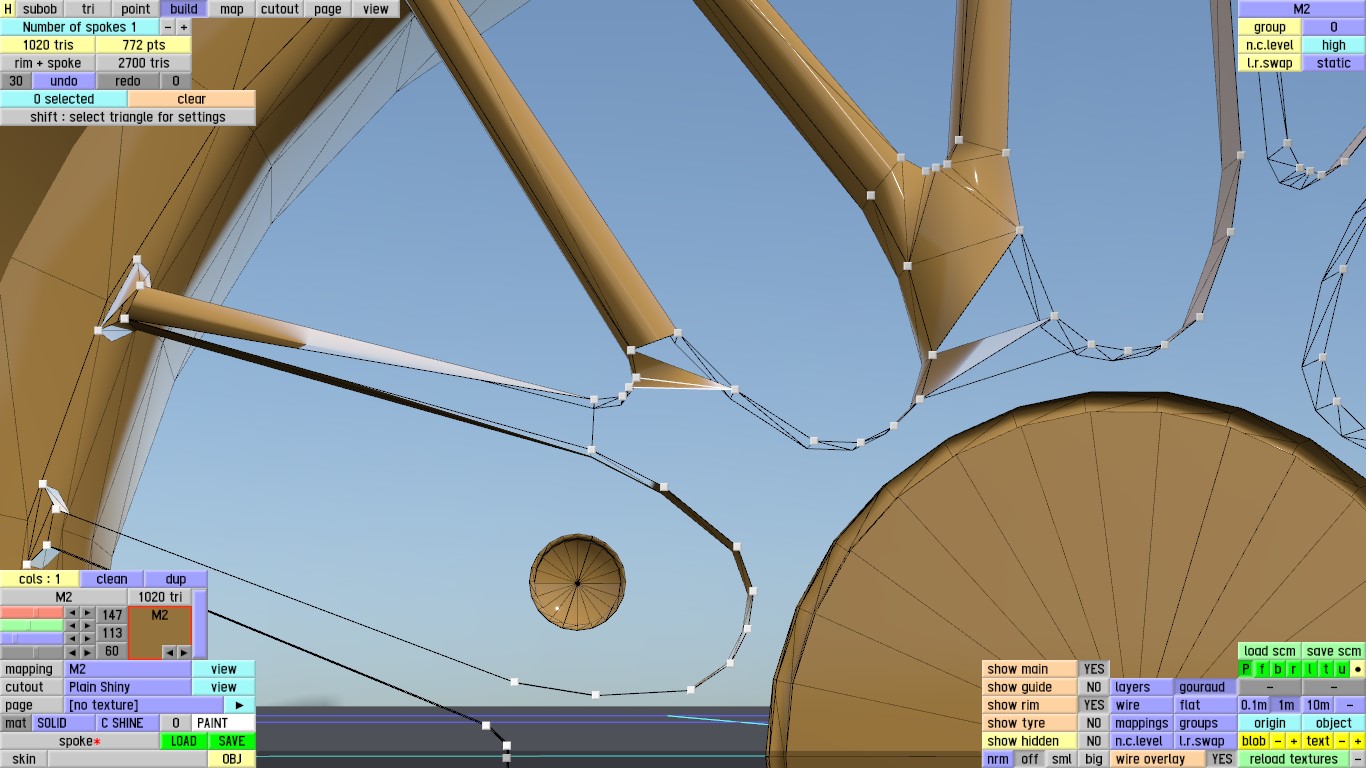The image size is (1366, 768).
Task: Adjust the green colour slider
Action: point(32,625)
